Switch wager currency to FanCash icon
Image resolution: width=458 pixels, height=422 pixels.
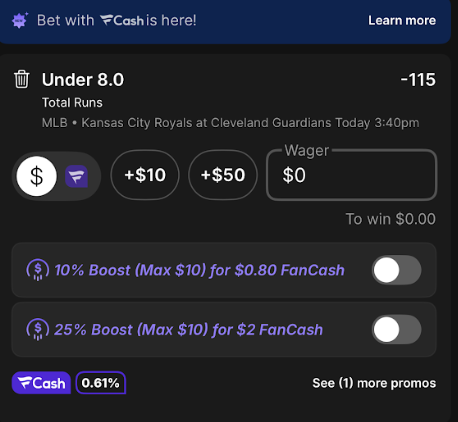point(76,176)
